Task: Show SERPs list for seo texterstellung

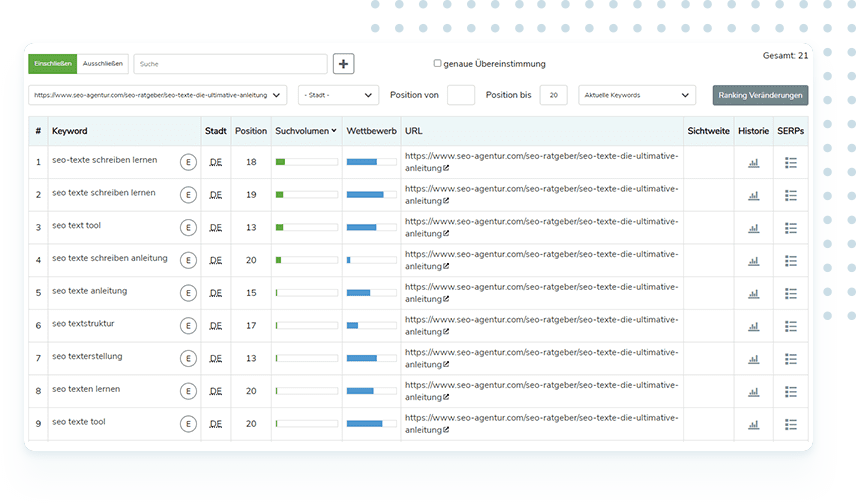Action: pyautogui.click(x=790, y=359)
